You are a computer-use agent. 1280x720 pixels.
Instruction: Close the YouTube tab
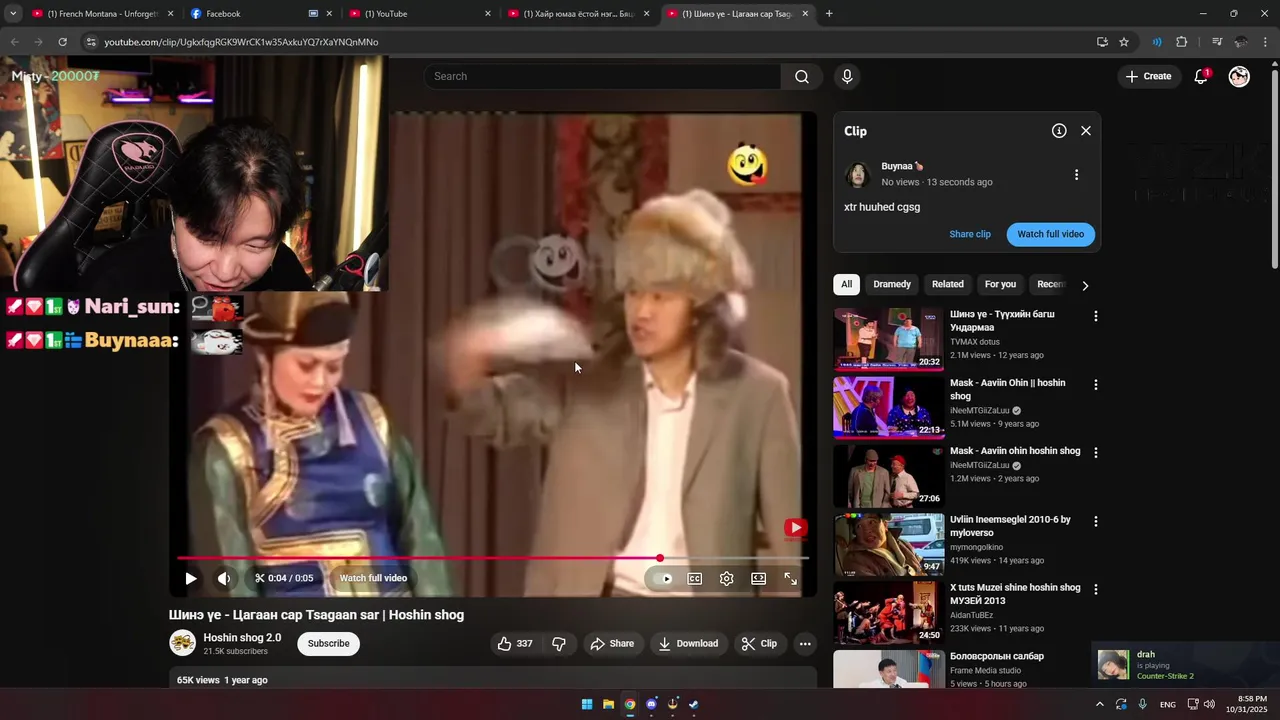pyautogui.click(x=488, y=14)
